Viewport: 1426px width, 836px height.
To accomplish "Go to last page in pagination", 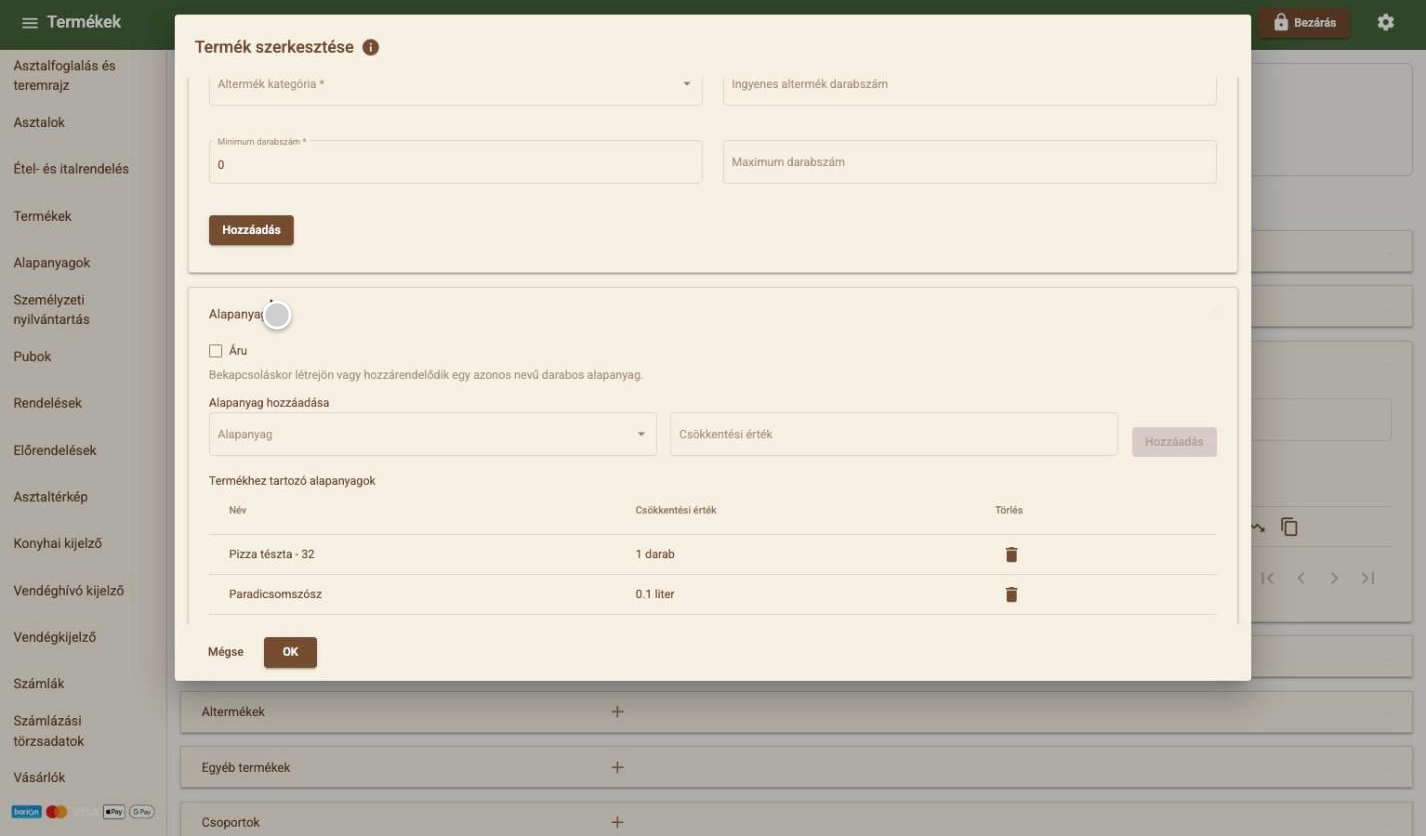I will [x=1368, y=578].
